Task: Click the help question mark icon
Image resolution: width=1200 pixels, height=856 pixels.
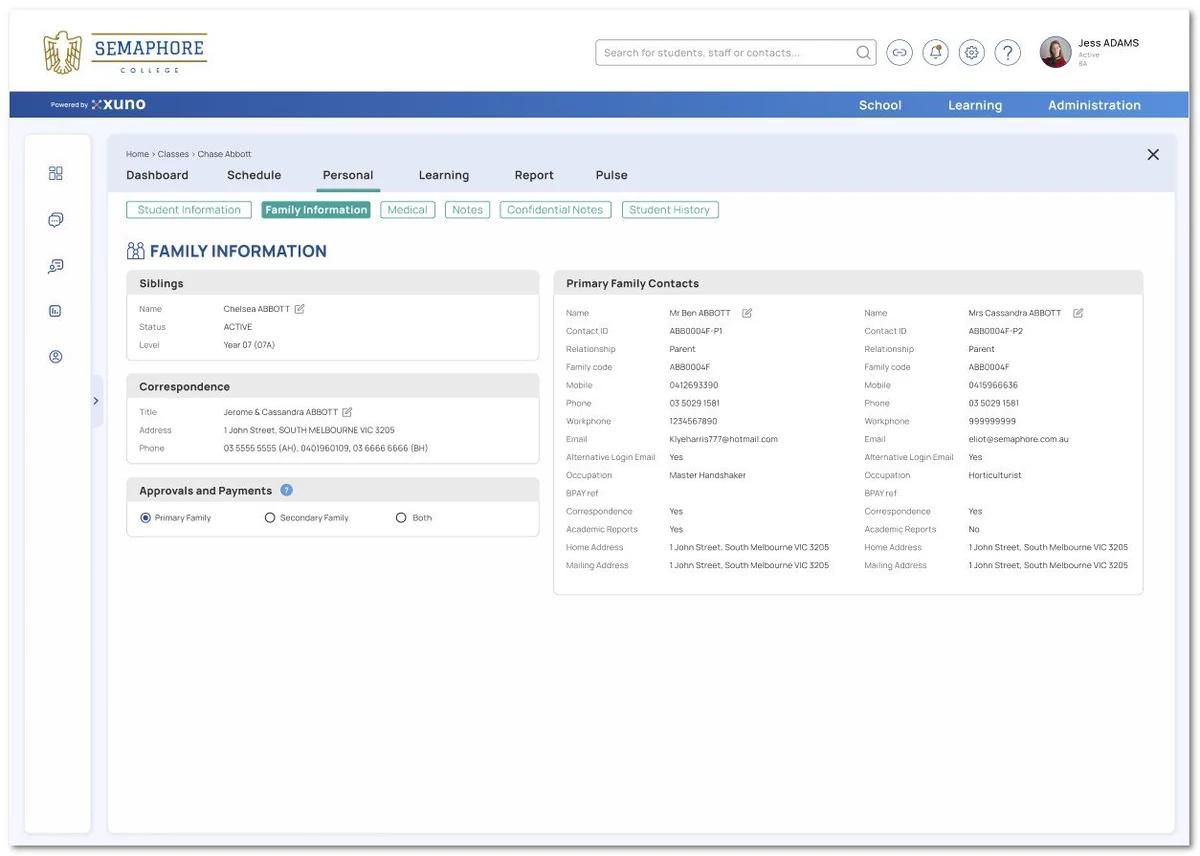Action: (x=1007, y=53)
